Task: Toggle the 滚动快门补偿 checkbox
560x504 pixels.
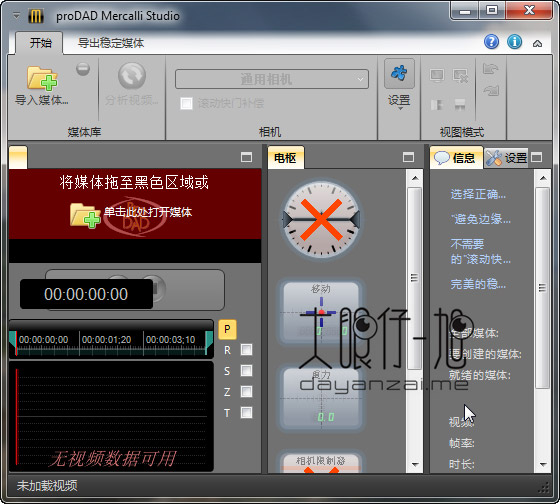Action: tap(186, 103)
